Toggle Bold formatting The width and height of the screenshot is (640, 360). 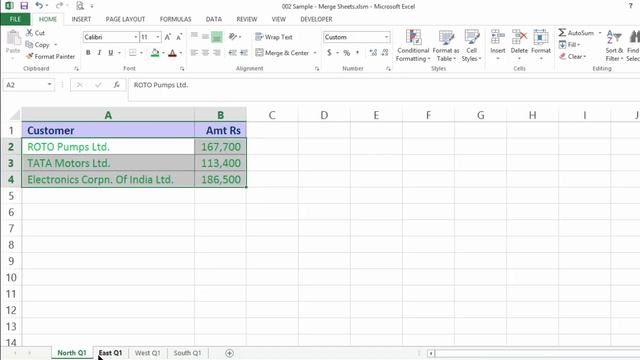(x=88, y=53)
